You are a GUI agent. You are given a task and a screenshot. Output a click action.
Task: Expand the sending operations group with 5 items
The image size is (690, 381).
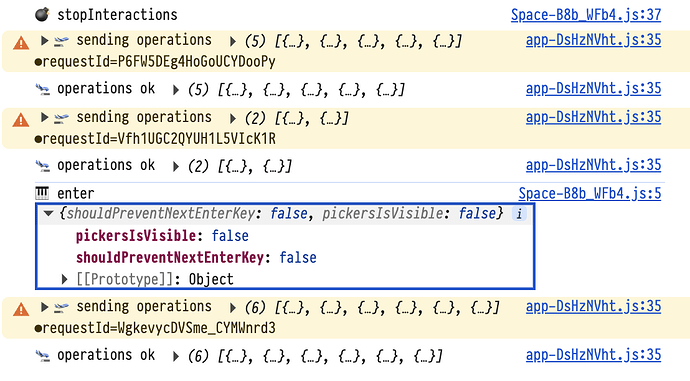[x=44, y=40]
